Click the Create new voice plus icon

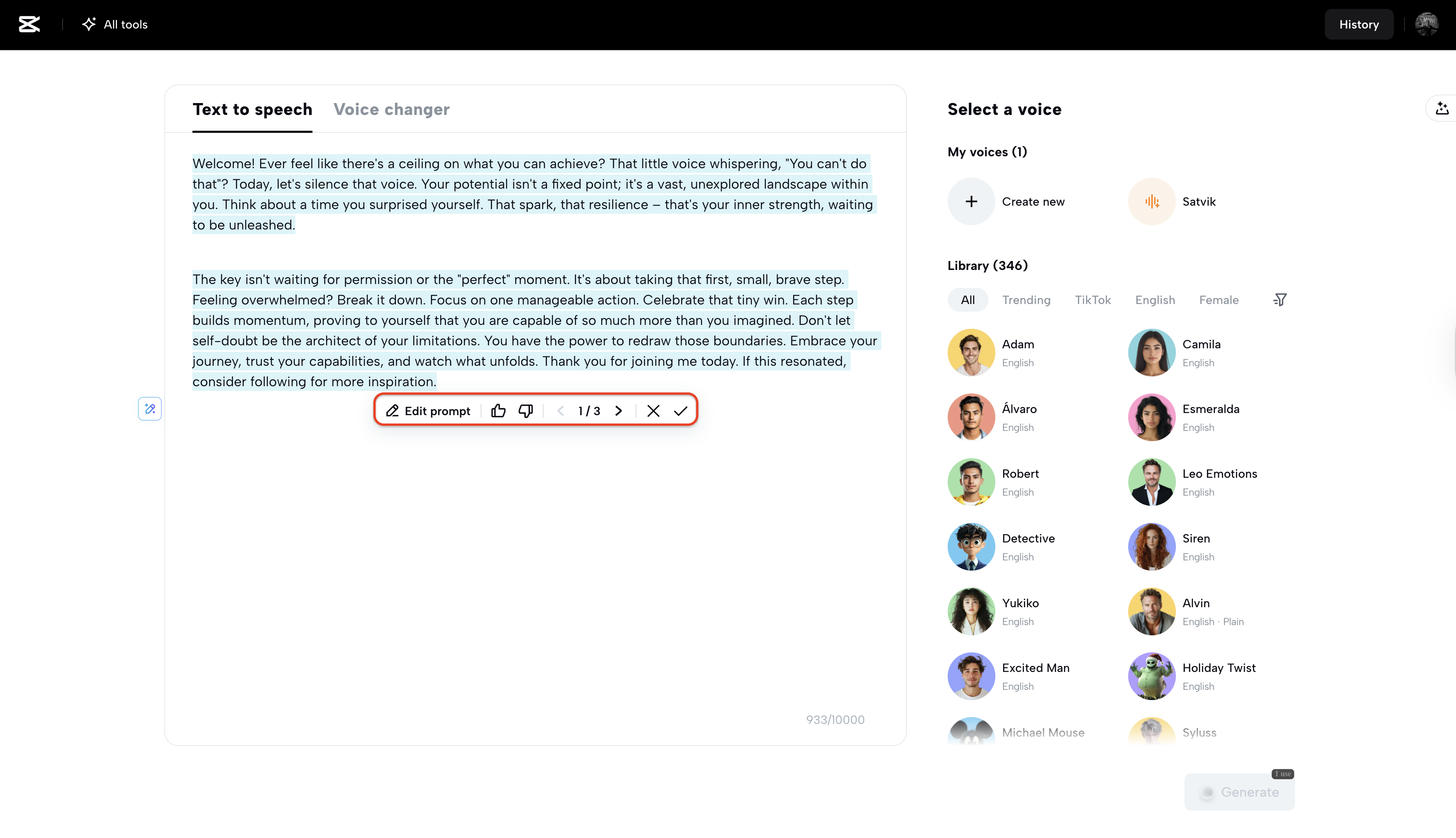[971, 201]
